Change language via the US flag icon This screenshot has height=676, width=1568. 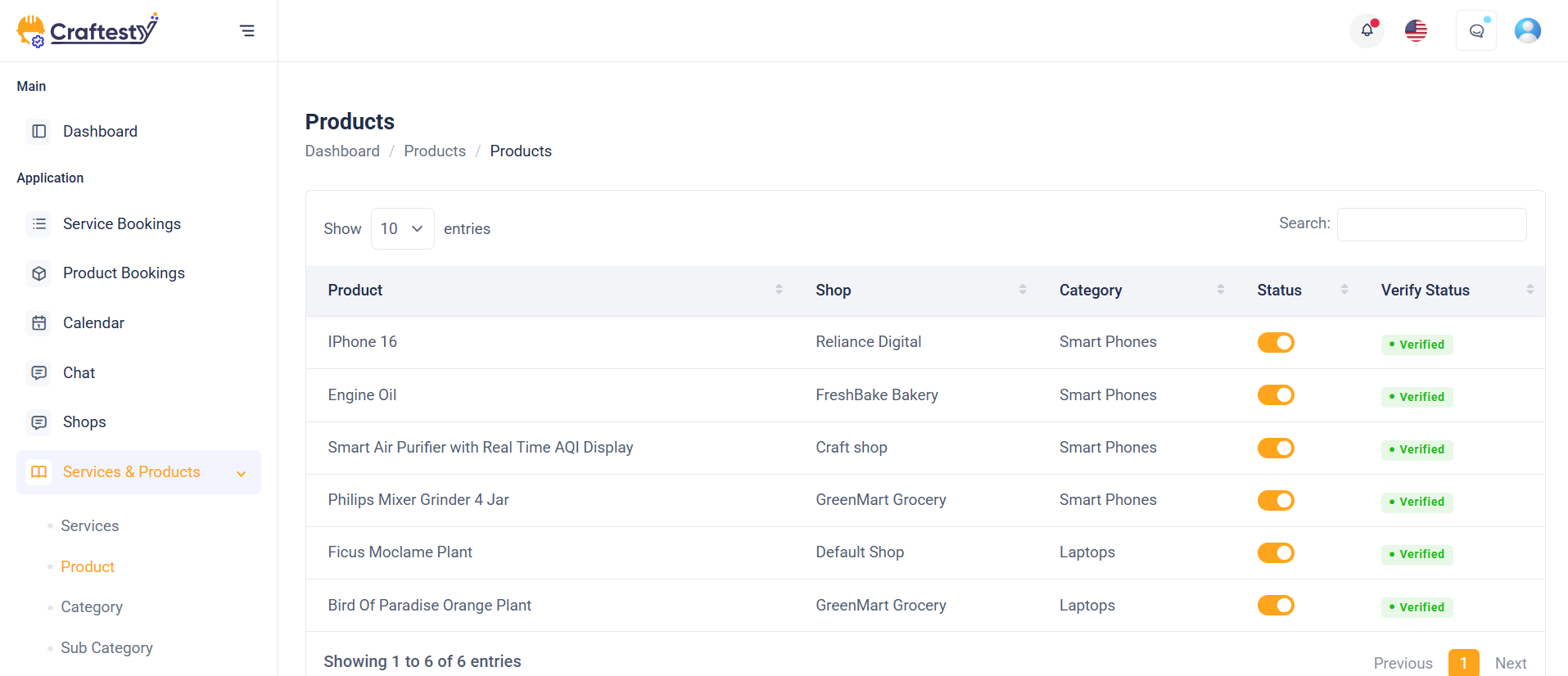tap(1416, 31)
